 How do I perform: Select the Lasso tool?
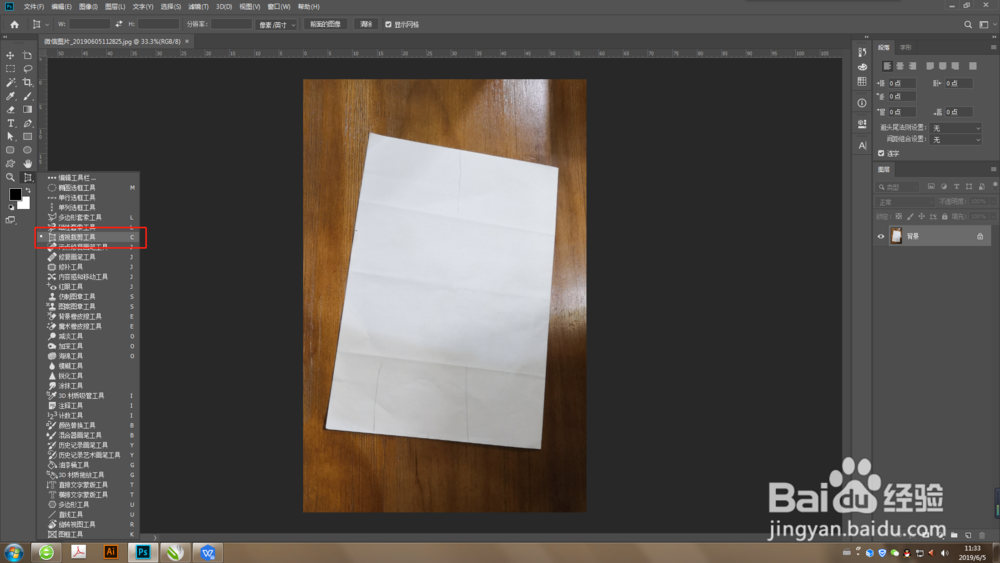(x=27, y=69)
